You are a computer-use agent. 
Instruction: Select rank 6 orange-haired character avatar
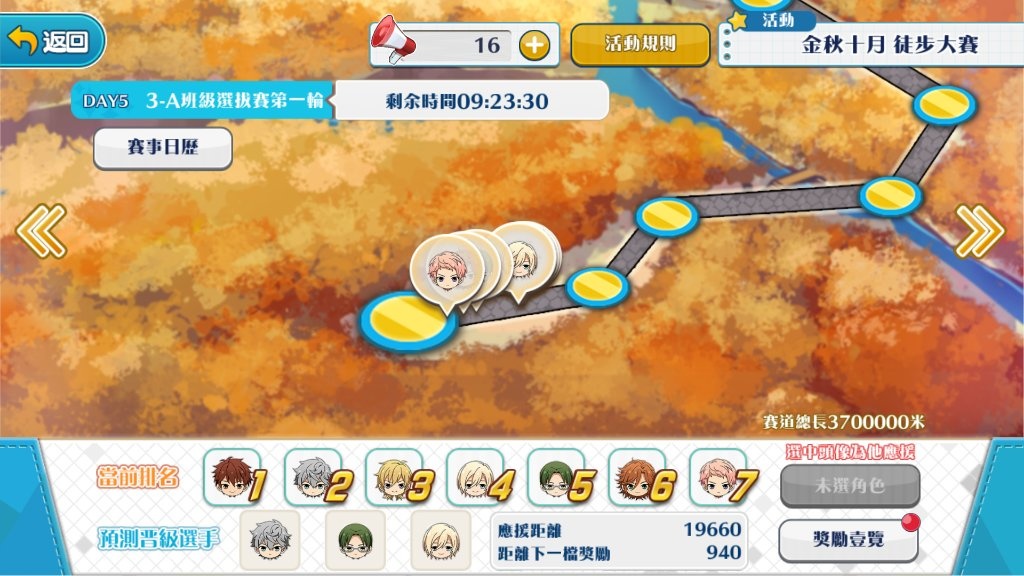point(639,477)
